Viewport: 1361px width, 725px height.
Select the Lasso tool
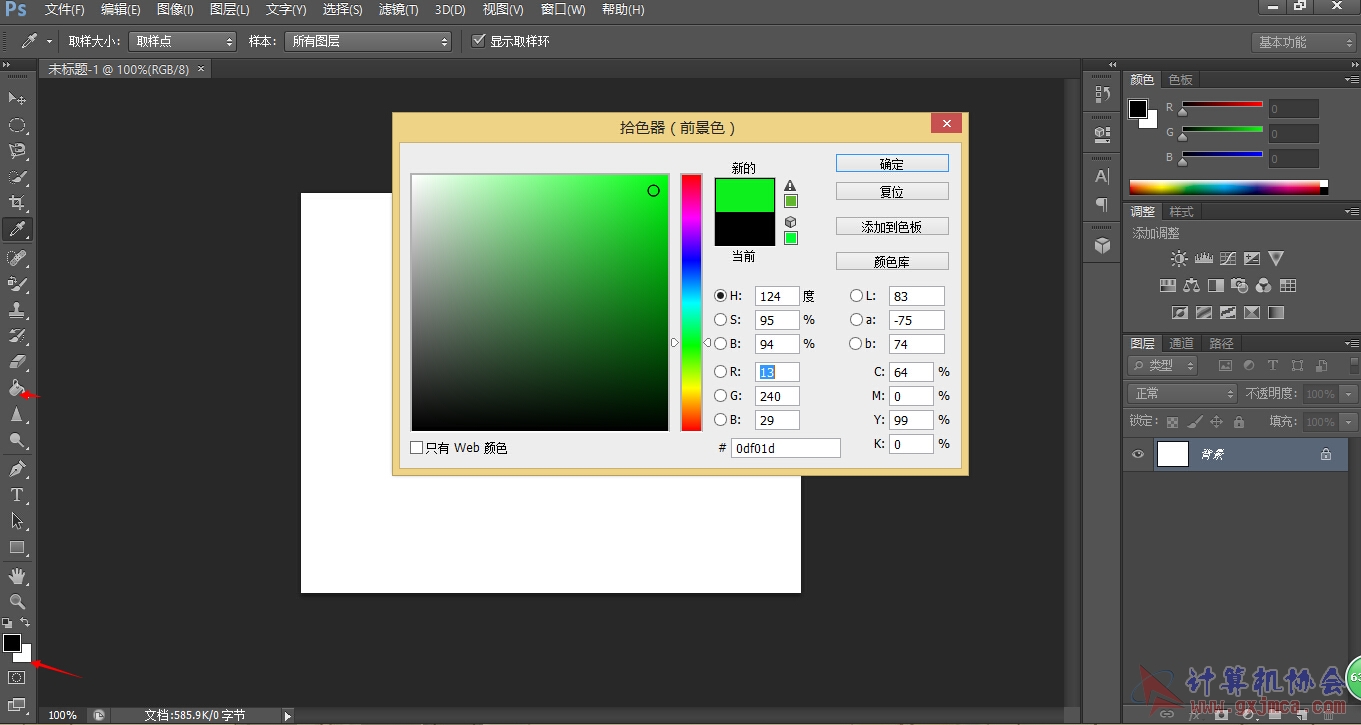(17, 151)
